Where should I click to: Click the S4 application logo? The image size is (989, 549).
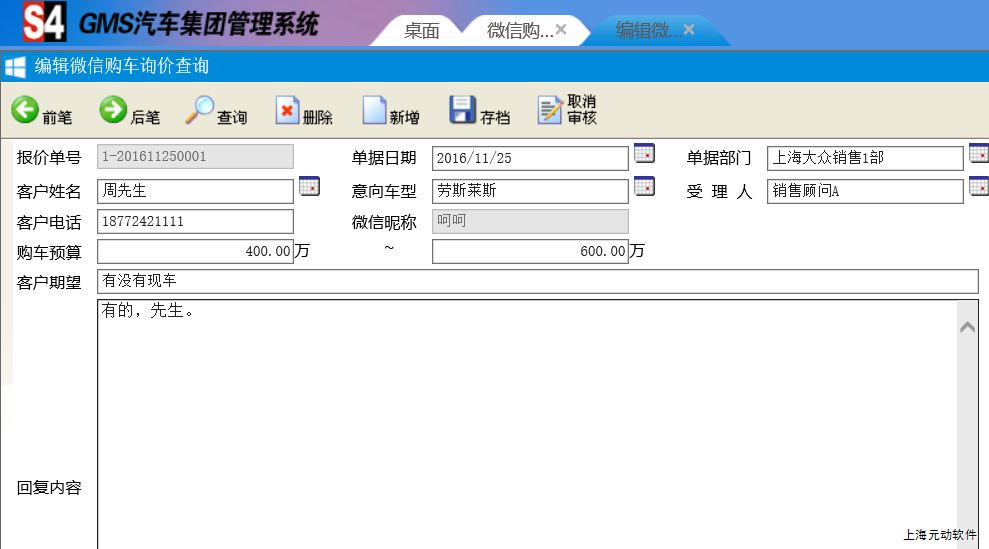click(44, 22)
